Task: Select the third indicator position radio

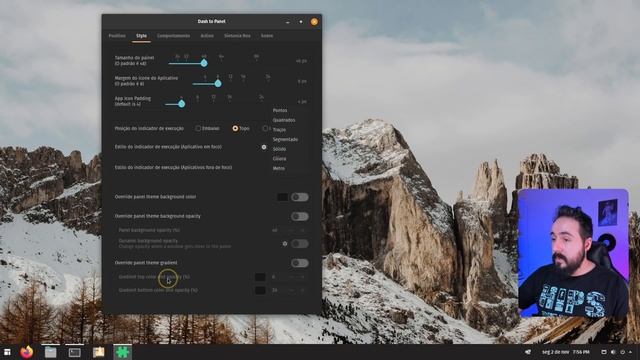Action: pos(265,129)
